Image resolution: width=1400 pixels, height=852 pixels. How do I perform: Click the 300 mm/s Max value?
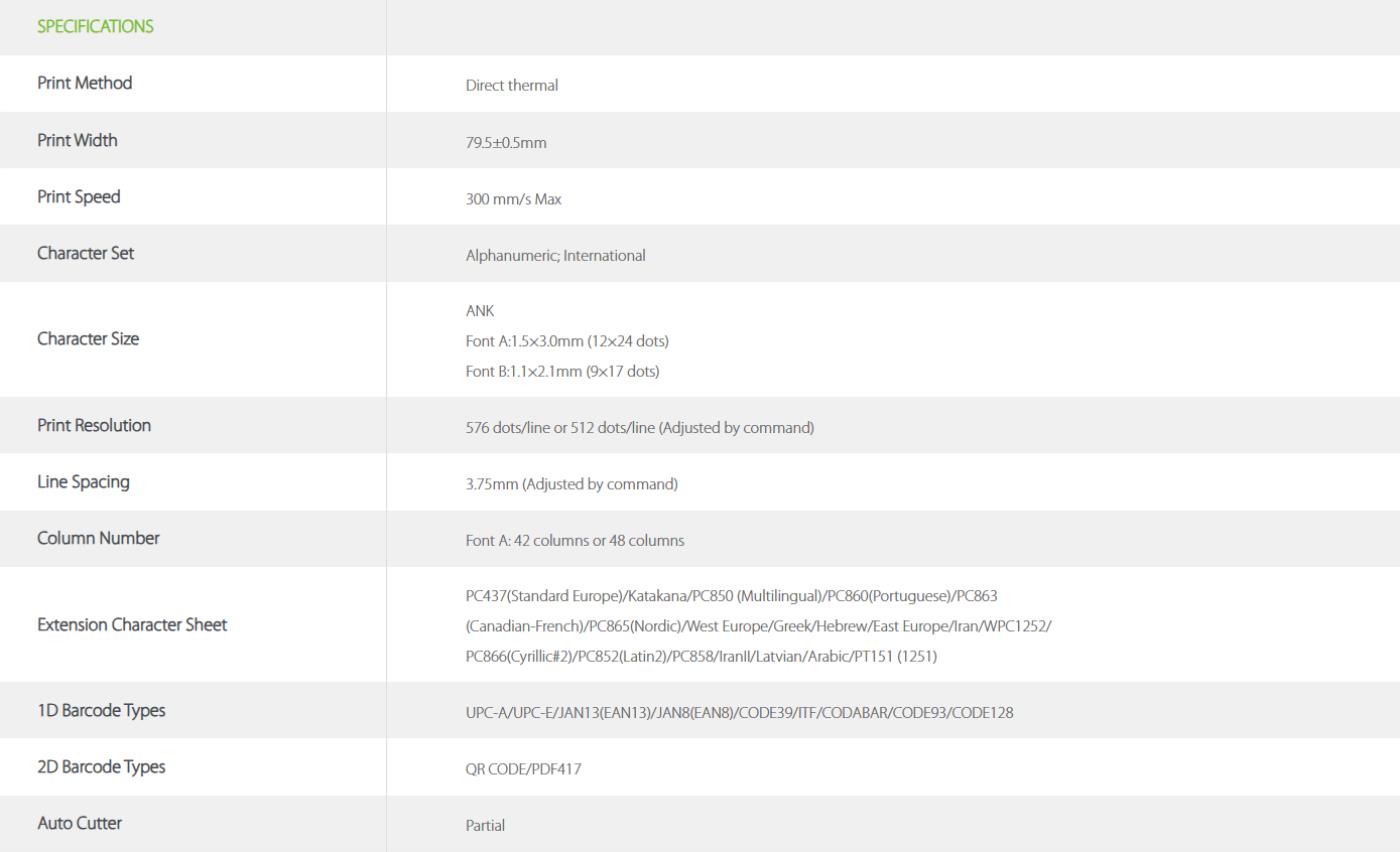(x=513, y=199)
